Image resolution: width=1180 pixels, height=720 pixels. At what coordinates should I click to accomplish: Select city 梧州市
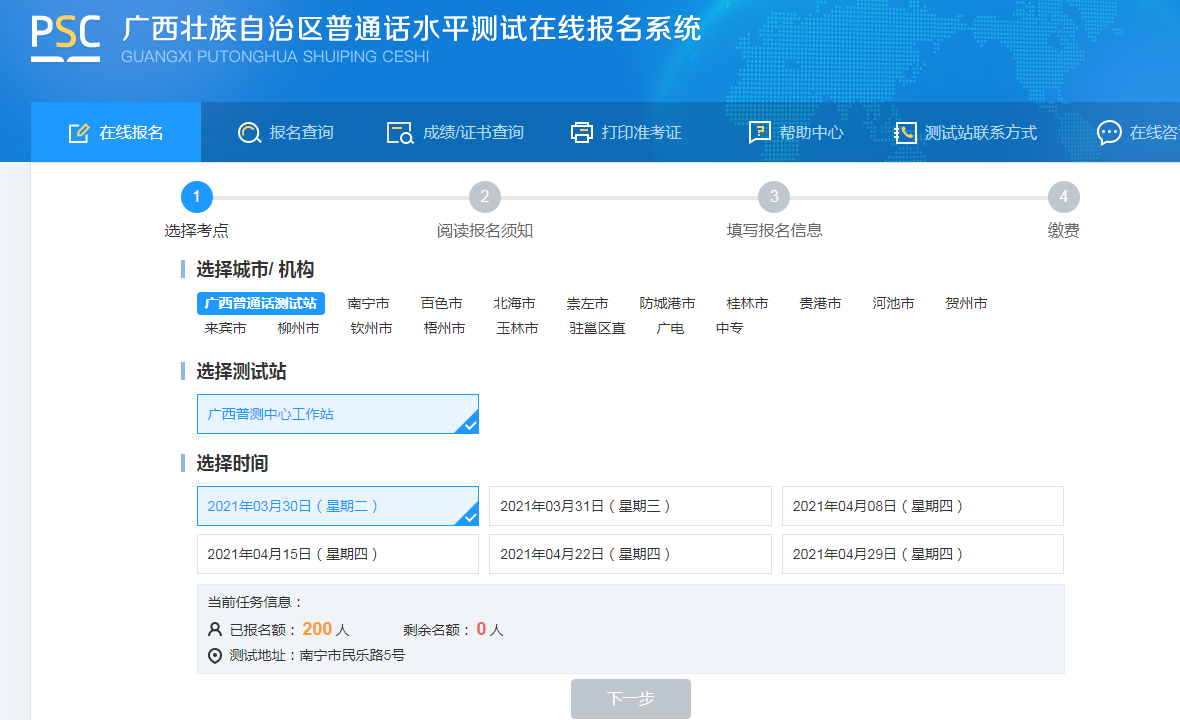(x=444, y=328)
